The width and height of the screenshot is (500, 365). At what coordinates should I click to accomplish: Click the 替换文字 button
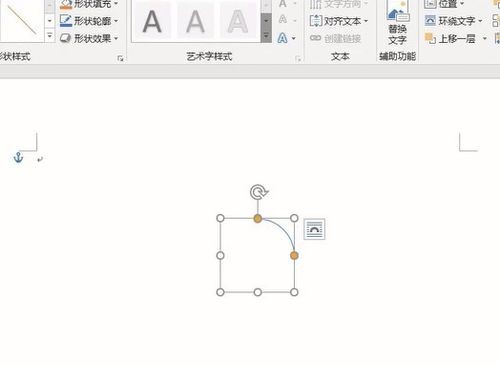pos(397,23)
